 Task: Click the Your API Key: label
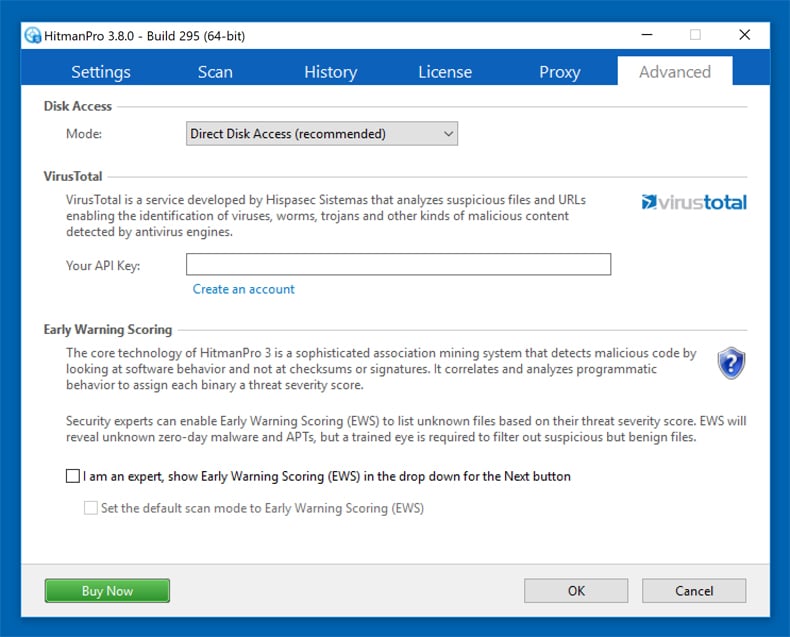(103, 266)
